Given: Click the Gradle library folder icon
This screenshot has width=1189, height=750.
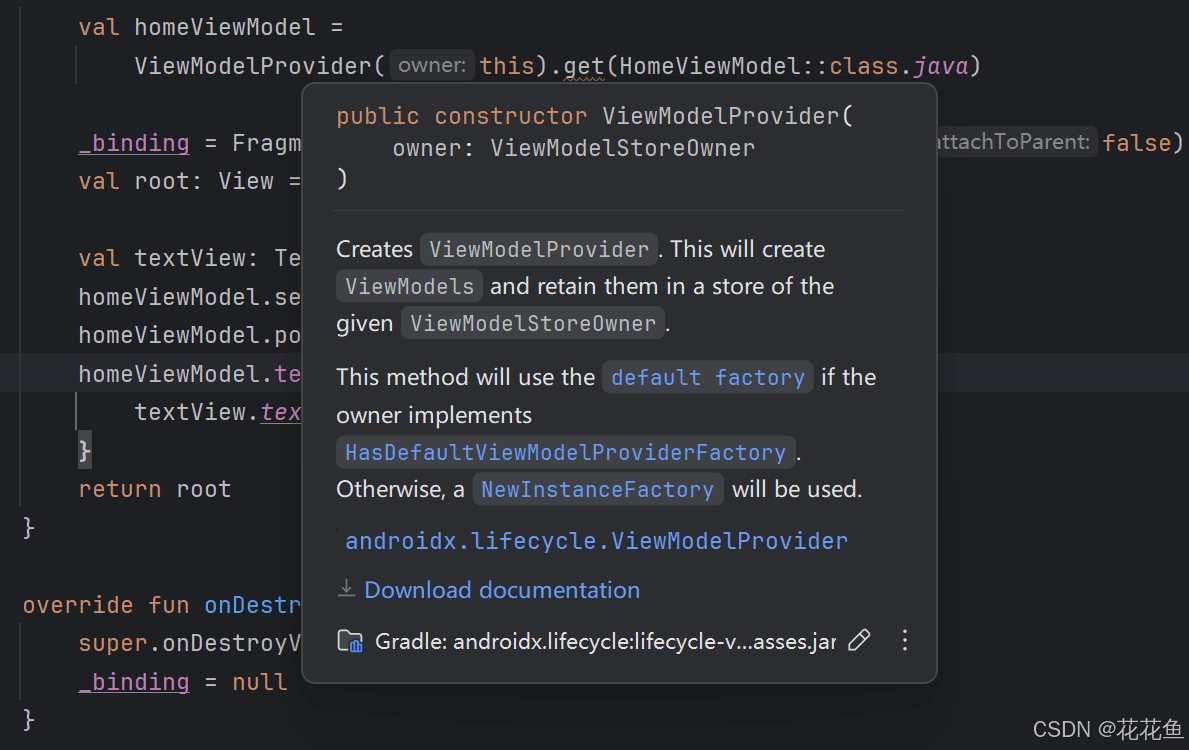Looking at the screenshot, I should 350,642.
